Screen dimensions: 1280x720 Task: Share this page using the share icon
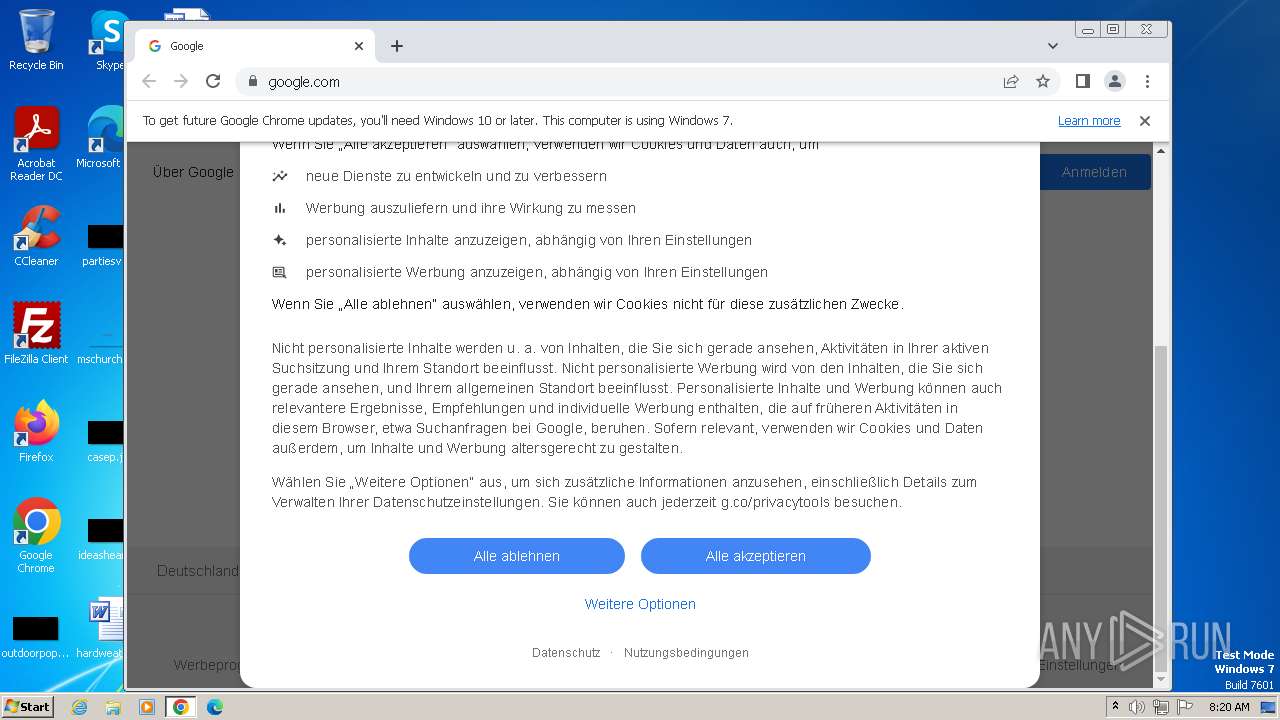coord(1011,81)
